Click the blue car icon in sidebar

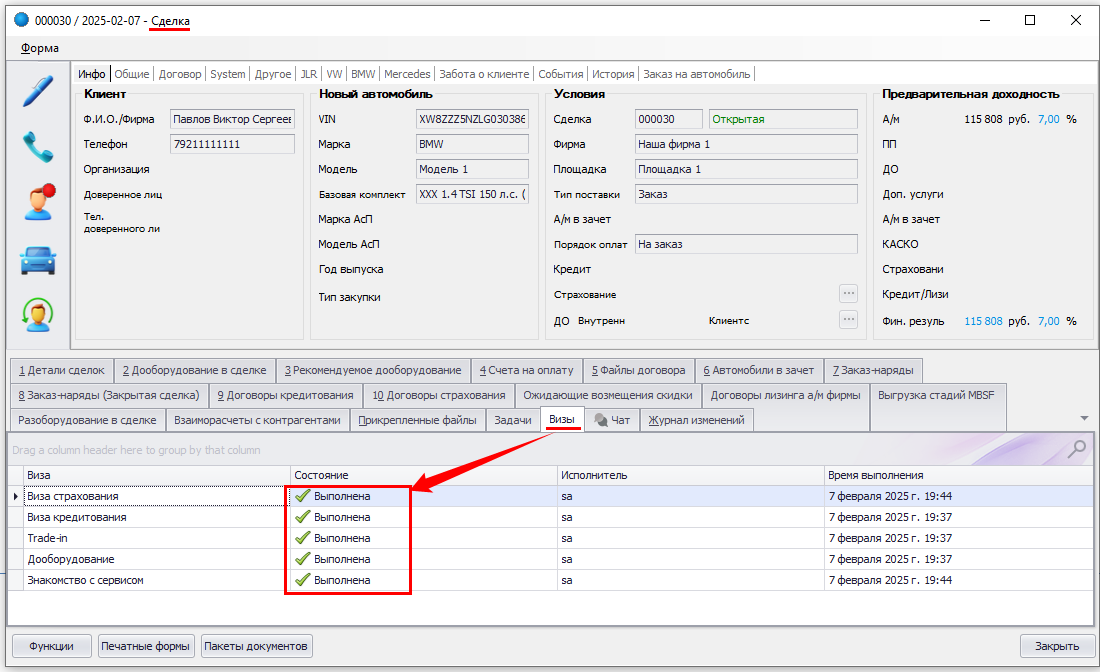click(x=38, y=260)
